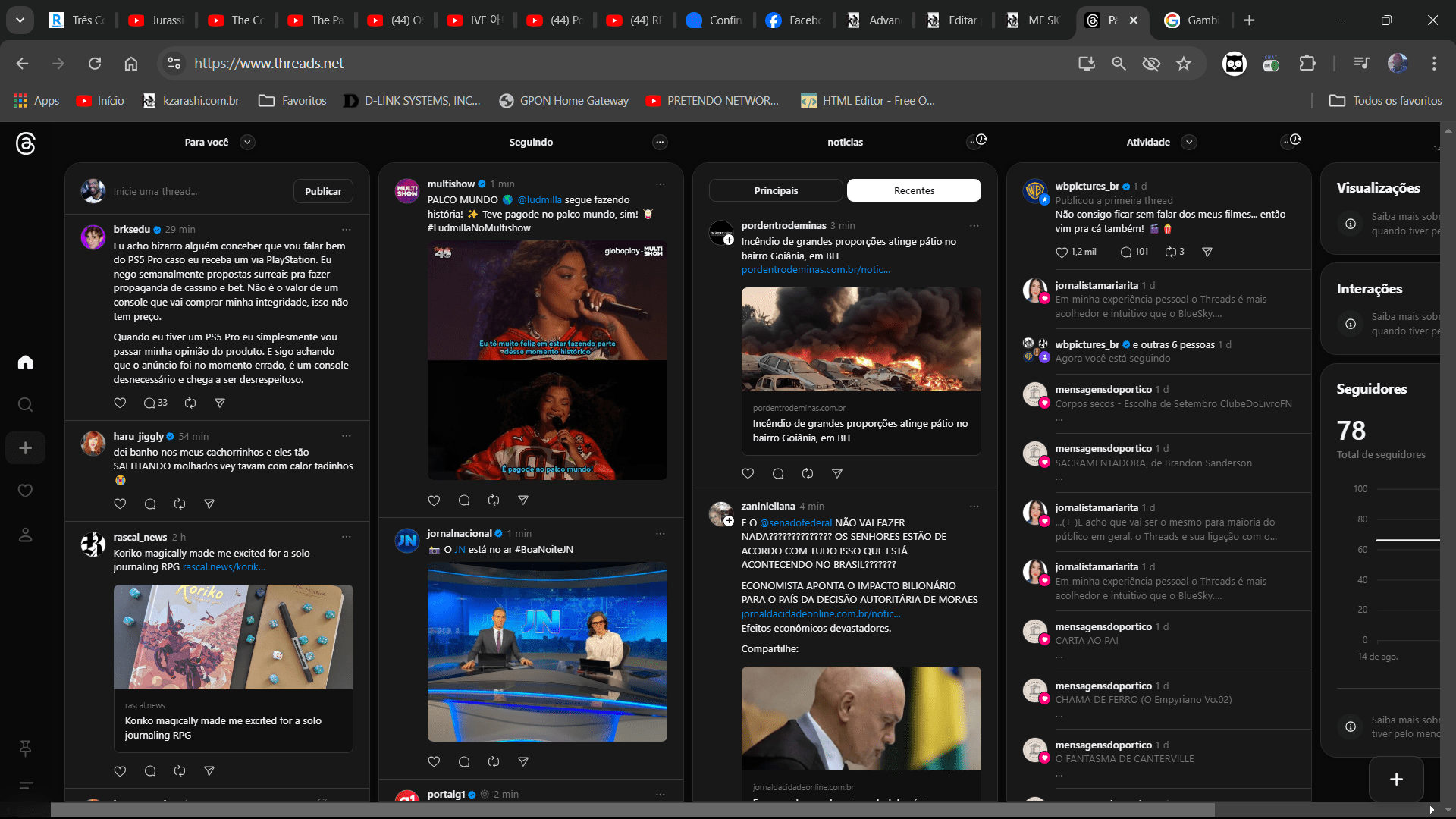Share the multishow Ludmilla post
Viewport: 1456px width, 819px height.
click(523, 500)
